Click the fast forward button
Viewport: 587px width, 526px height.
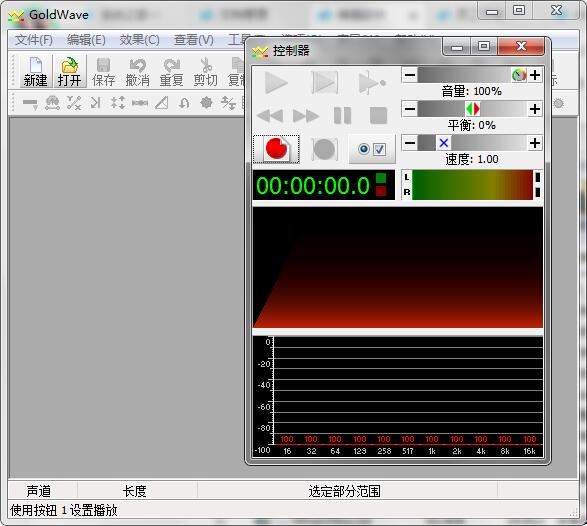306,115
